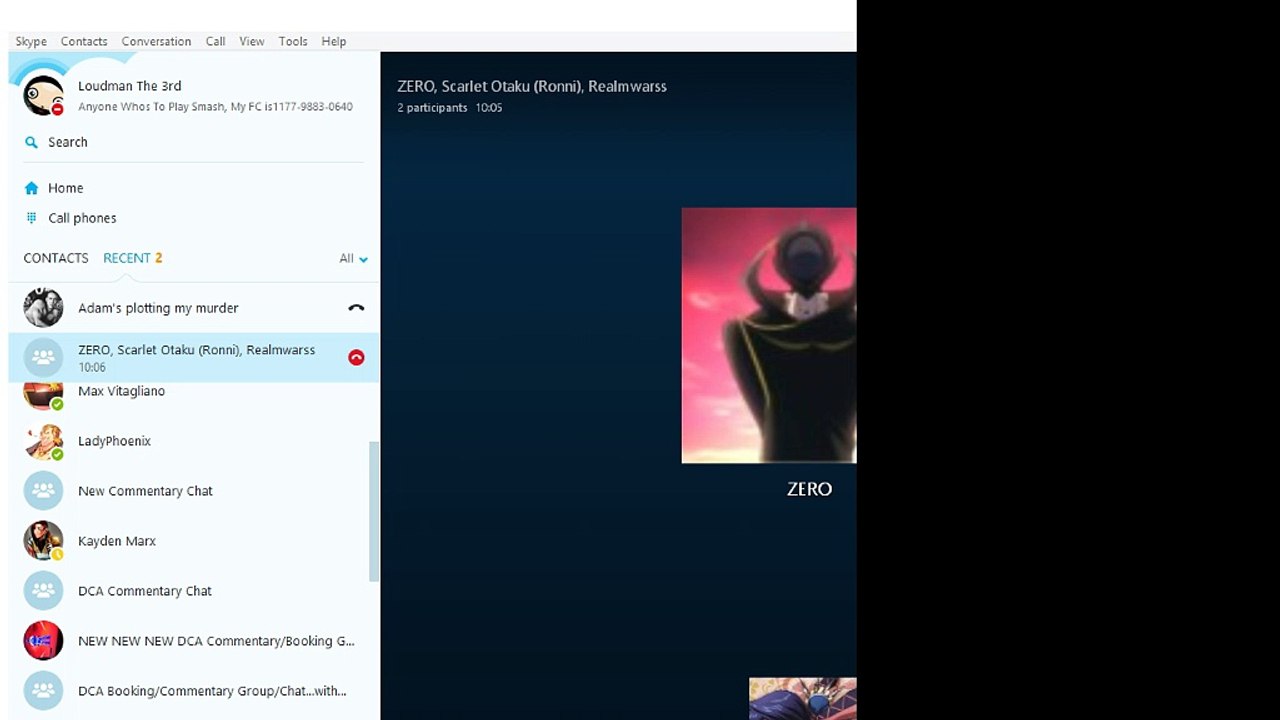This screenshot has height=720, width=1280.
Task: Click Max Vitagliano's avatar
Action: [43, 396]
